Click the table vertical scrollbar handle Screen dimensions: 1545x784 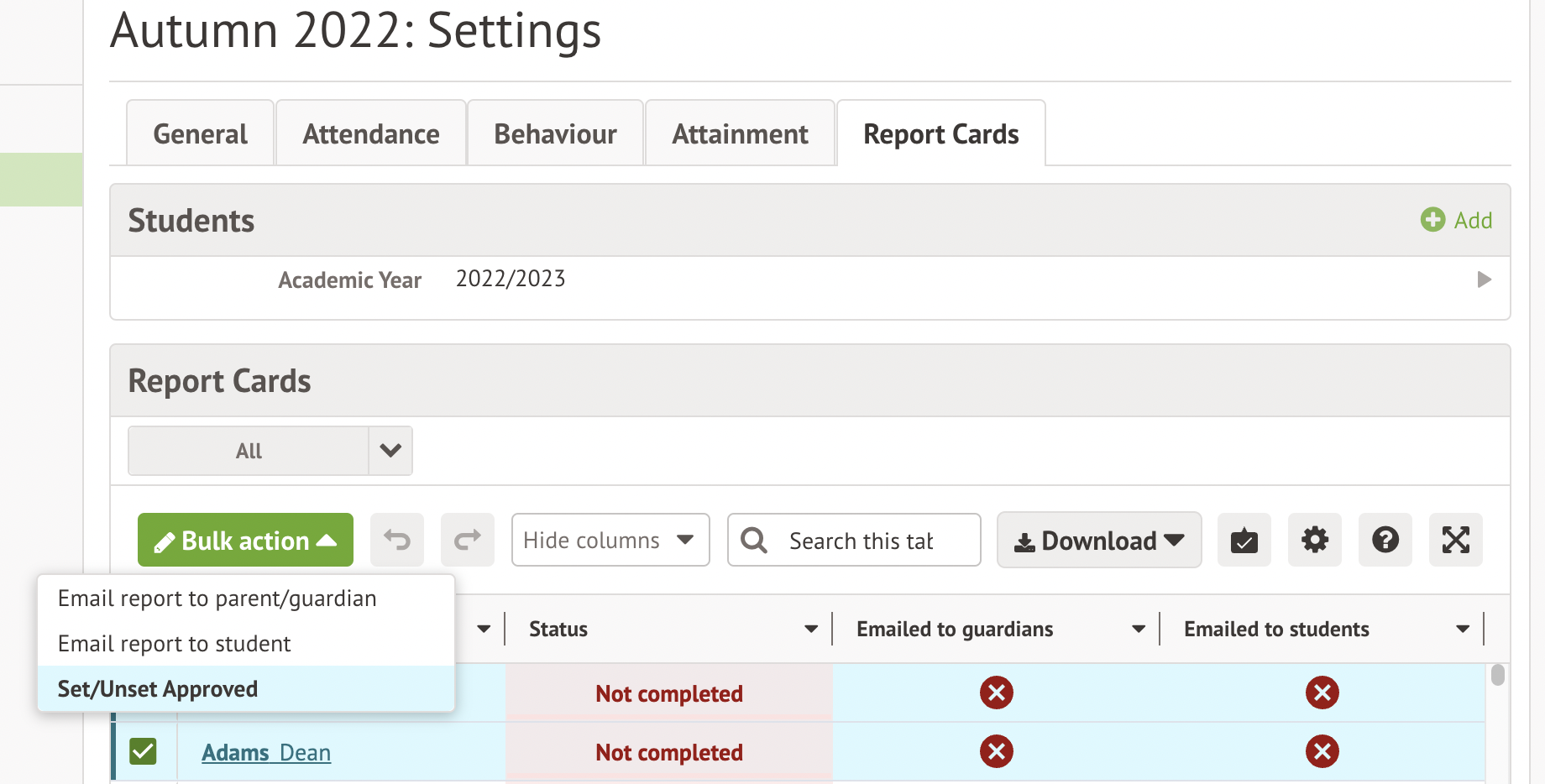(x=1497, y=675)
